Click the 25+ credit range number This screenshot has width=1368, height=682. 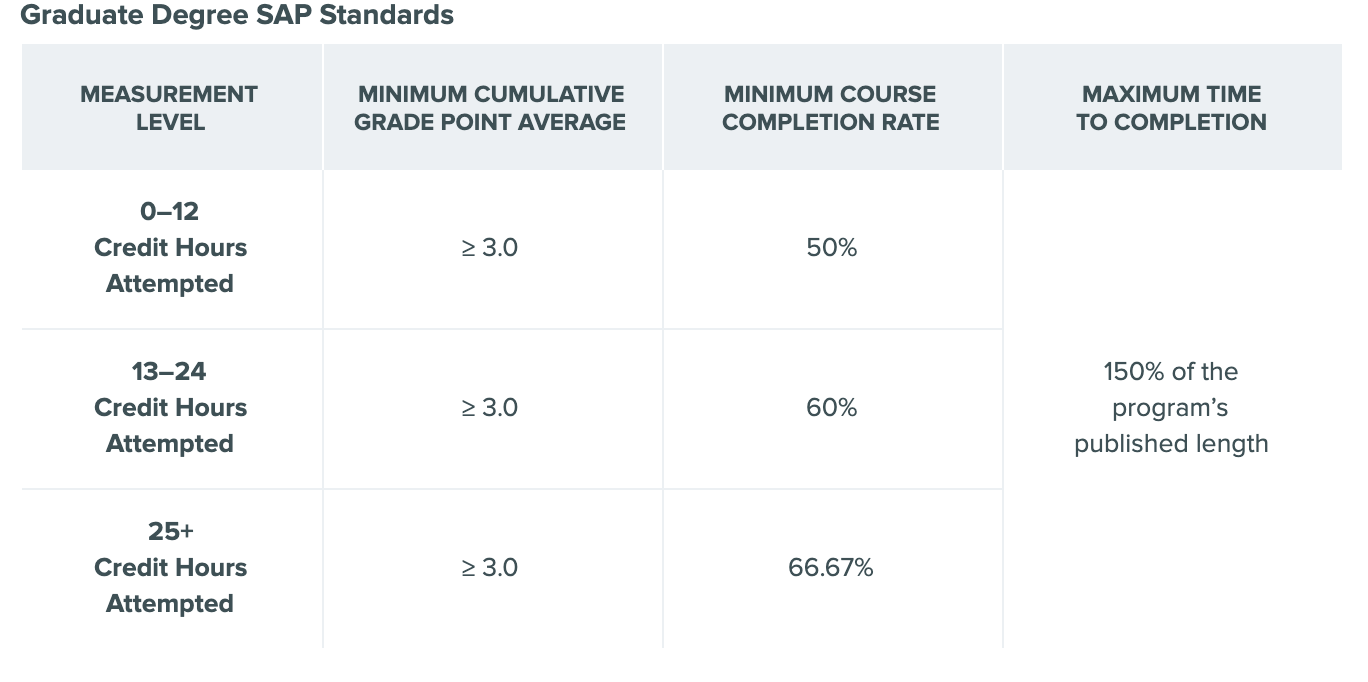click(x=170, y=532)
